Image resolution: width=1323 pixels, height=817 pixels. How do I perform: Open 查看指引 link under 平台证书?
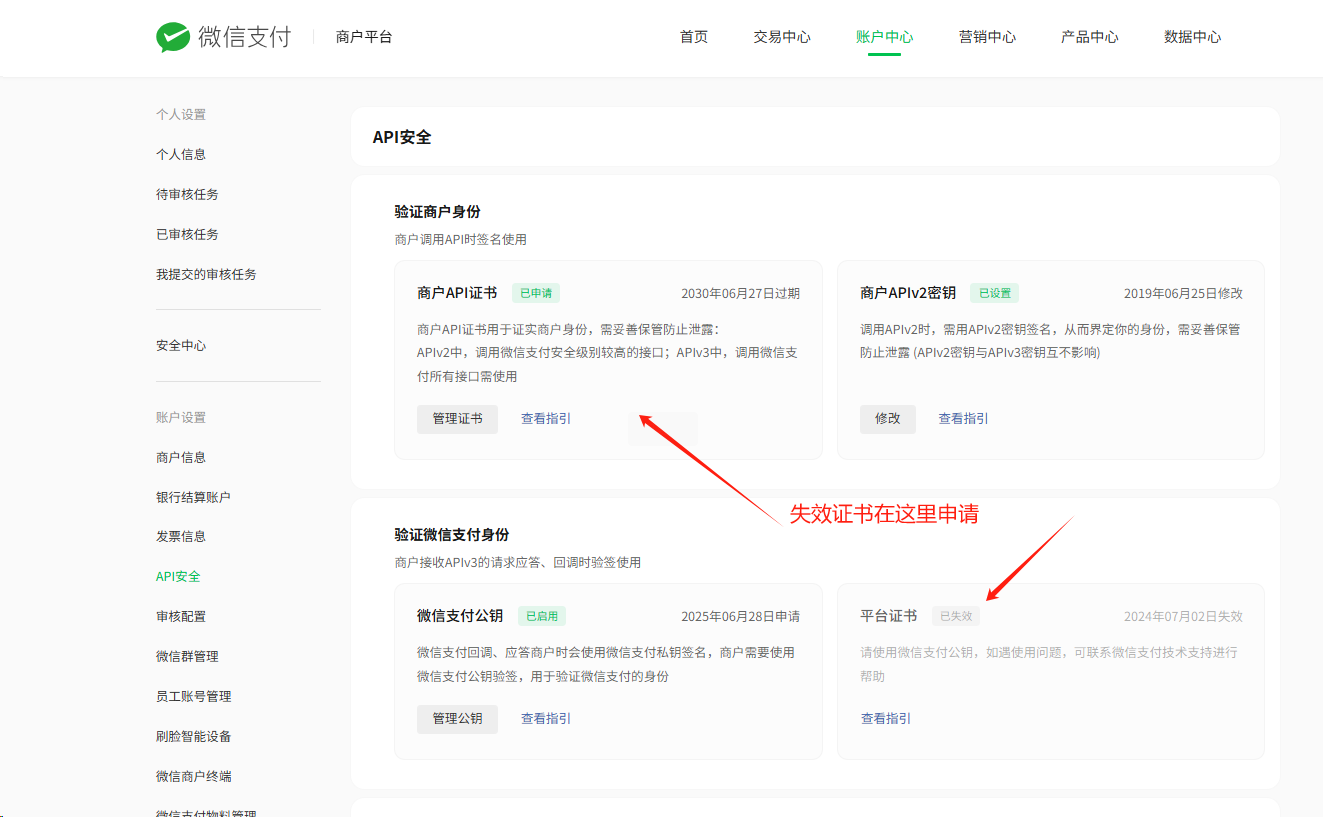pos(886,719)
